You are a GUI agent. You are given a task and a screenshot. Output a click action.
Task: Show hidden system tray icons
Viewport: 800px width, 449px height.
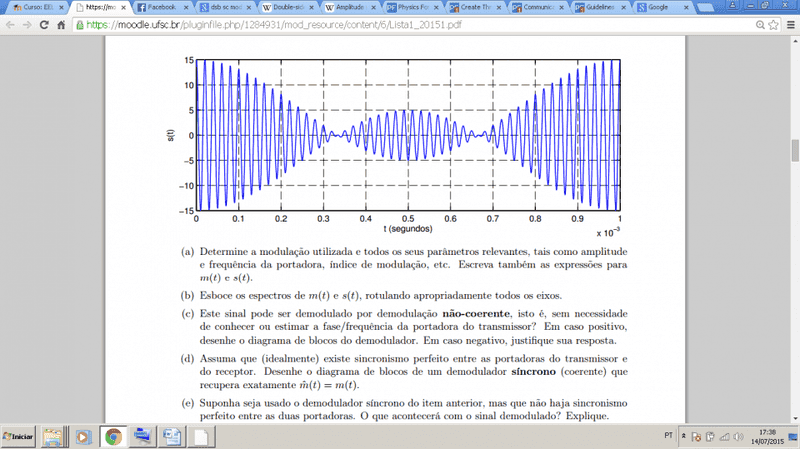685,437
